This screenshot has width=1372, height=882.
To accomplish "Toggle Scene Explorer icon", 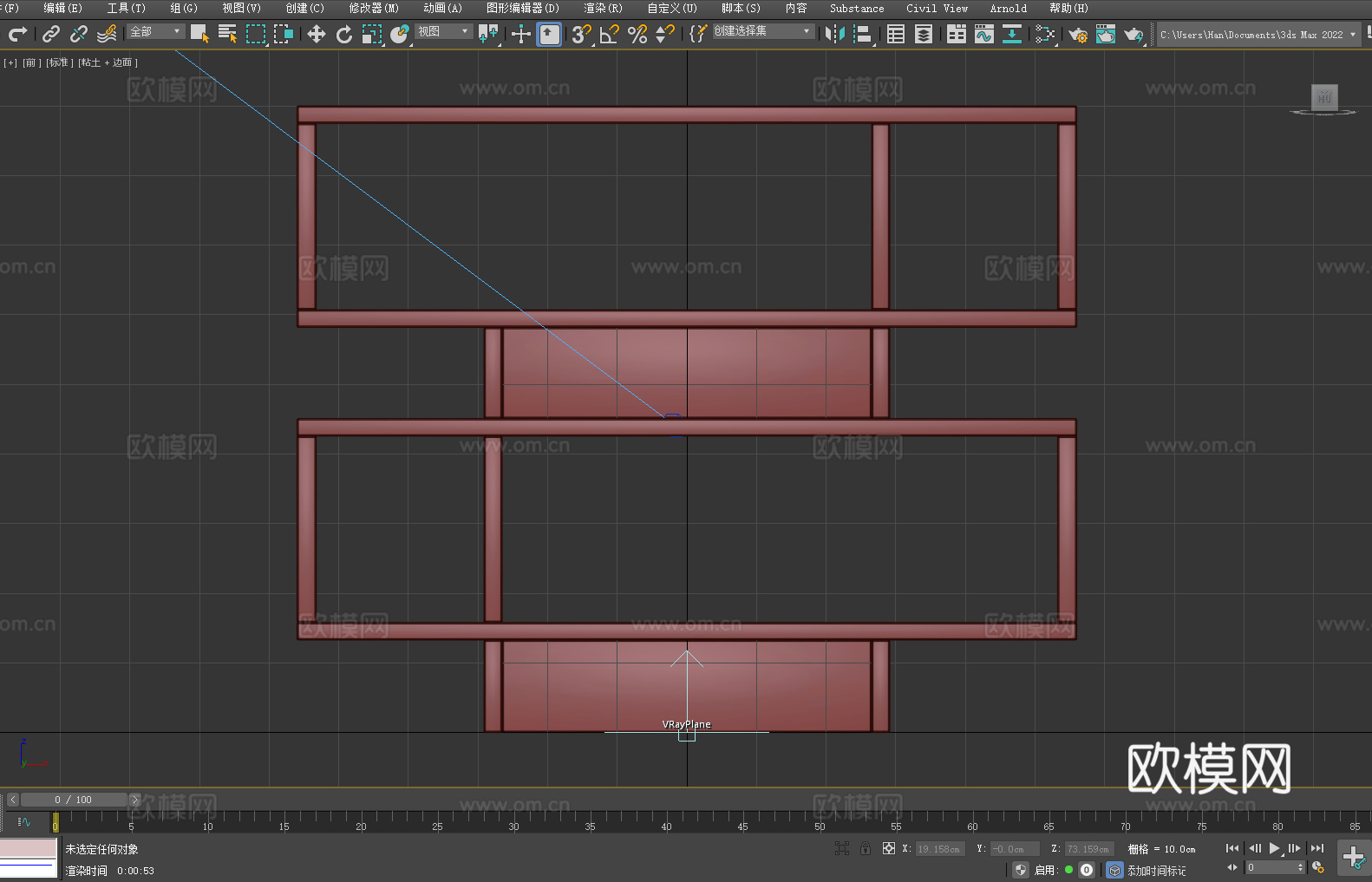I will click(896, 34).
